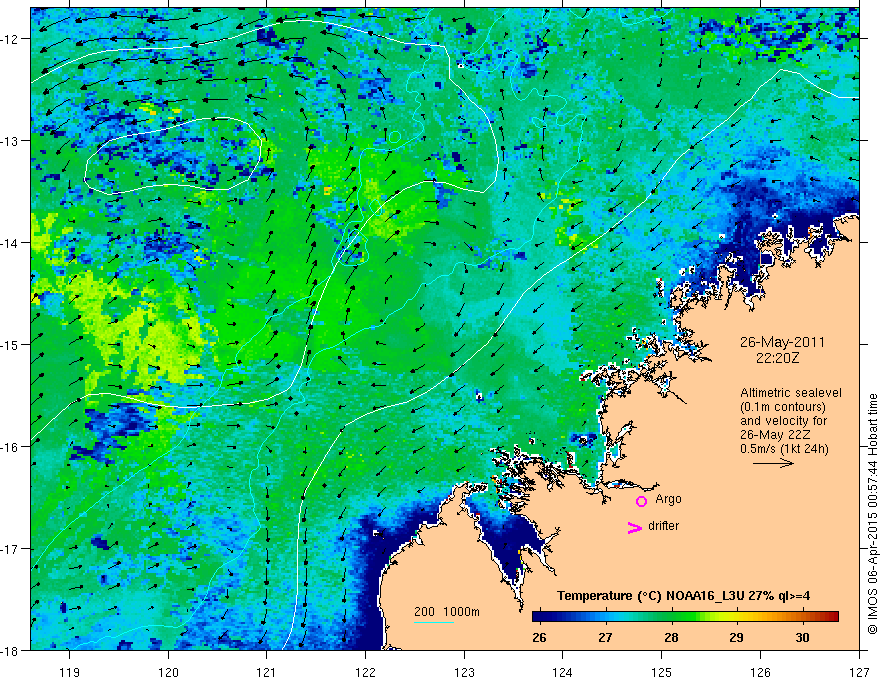Click the latitude axis label -18
The width and height of the screenshot is (880, 680).
pos(11,651)
